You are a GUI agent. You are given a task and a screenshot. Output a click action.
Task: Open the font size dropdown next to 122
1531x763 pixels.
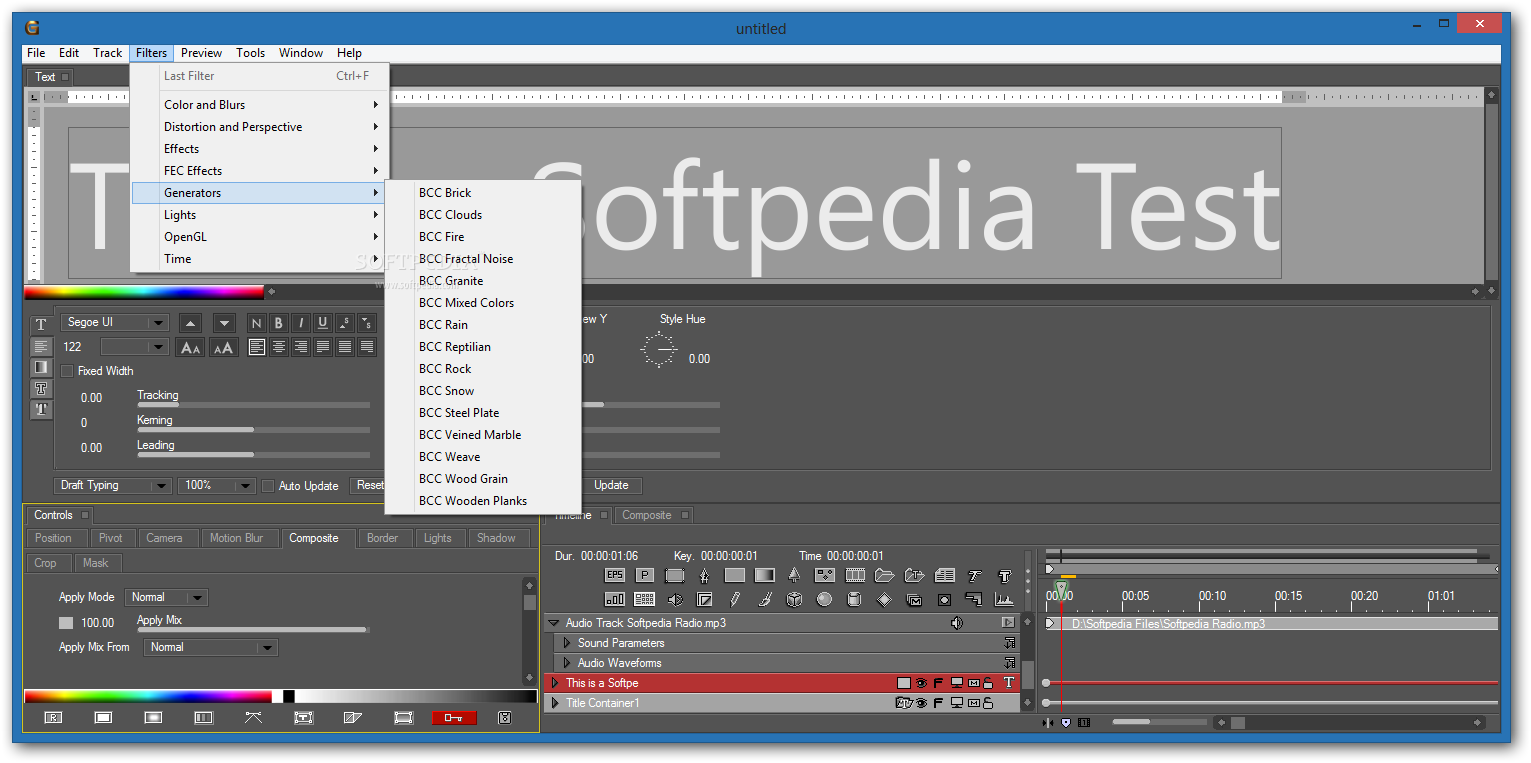click(x=135, y=347)
